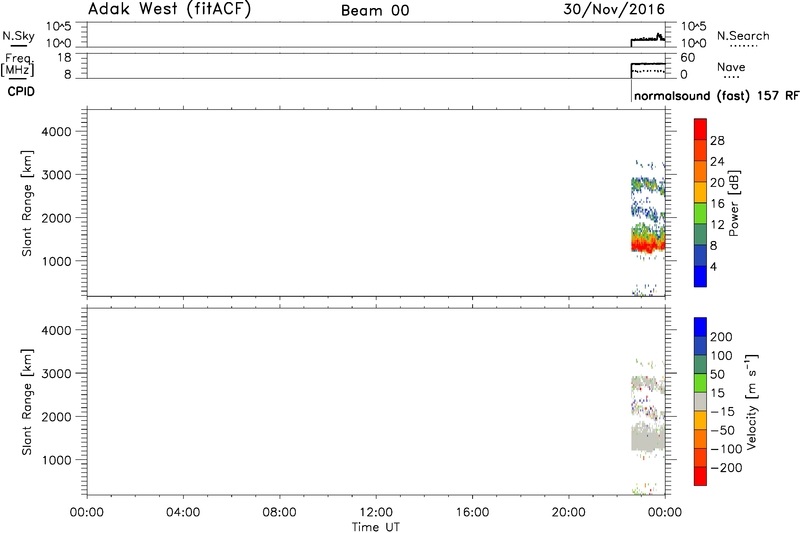This screenshot has height=533, width=800.
Task: Click the "Nave" legend label
Action: tap(731, 67)
